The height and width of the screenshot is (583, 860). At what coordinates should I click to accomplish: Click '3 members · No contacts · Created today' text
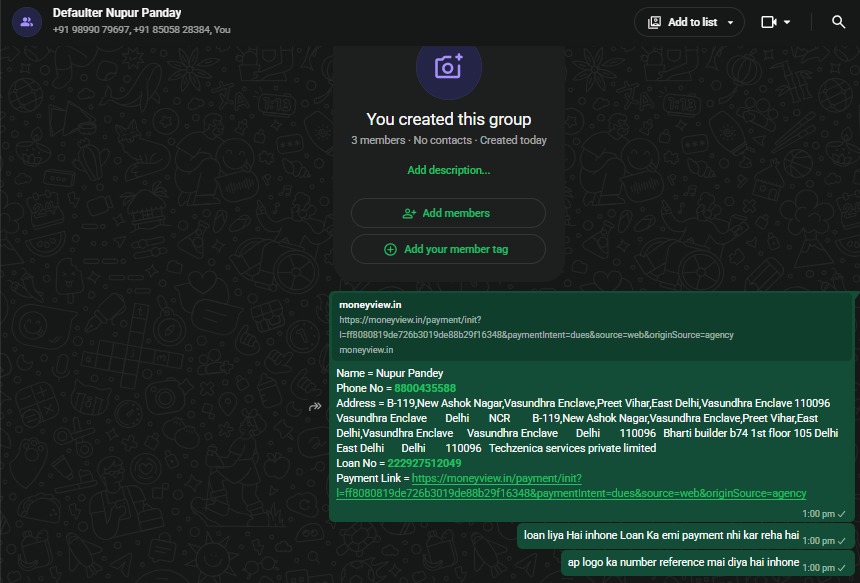pos(449,140)
